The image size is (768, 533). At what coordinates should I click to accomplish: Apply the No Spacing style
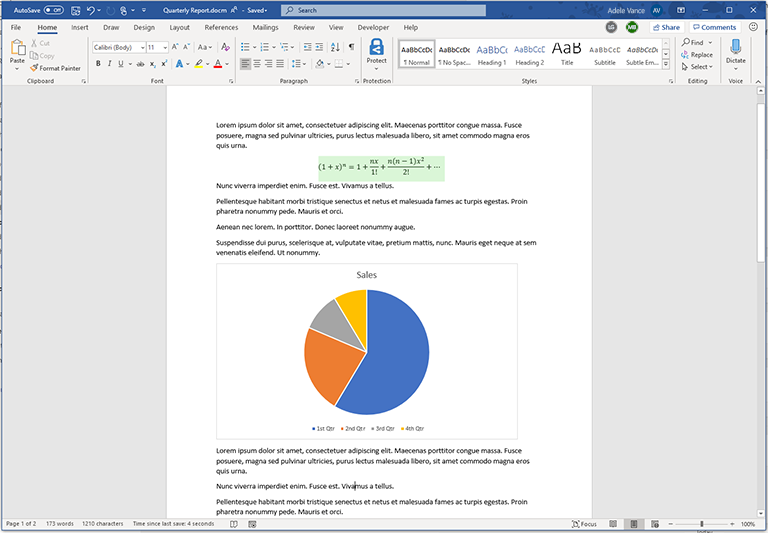click(454, 54)
